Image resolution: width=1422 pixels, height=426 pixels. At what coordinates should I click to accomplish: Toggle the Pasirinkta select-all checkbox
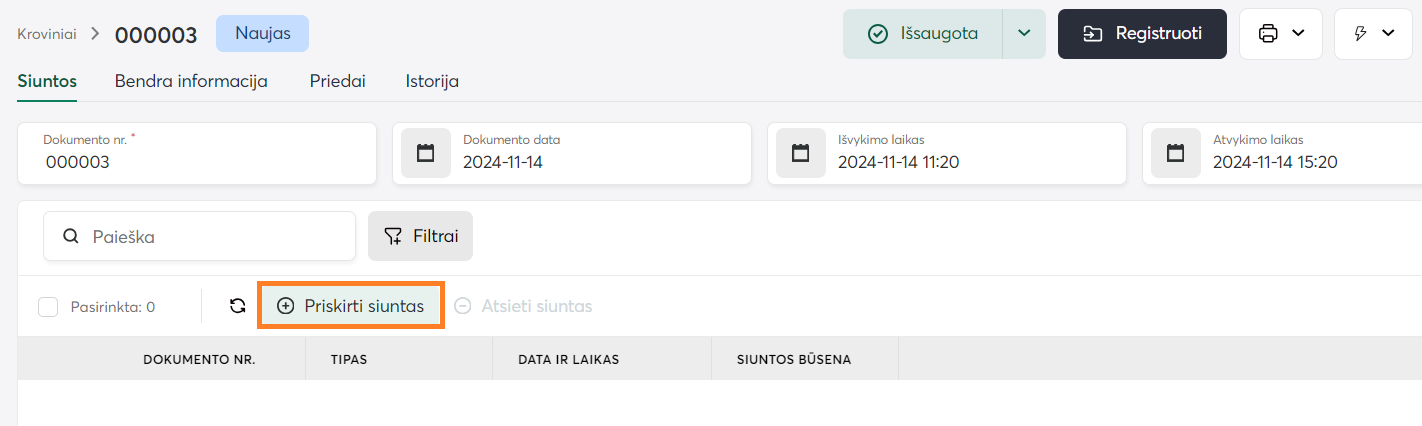[48, 307]
